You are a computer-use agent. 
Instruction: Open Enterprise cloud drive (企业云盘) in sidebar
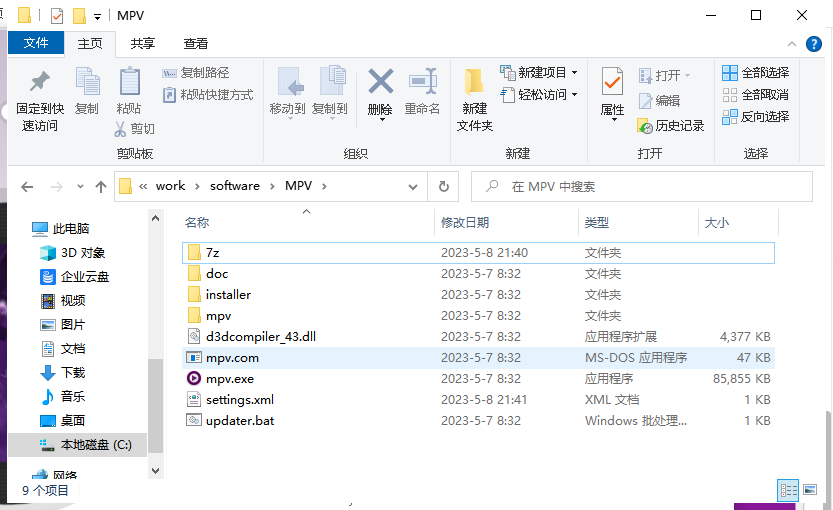tap(74, 277)
